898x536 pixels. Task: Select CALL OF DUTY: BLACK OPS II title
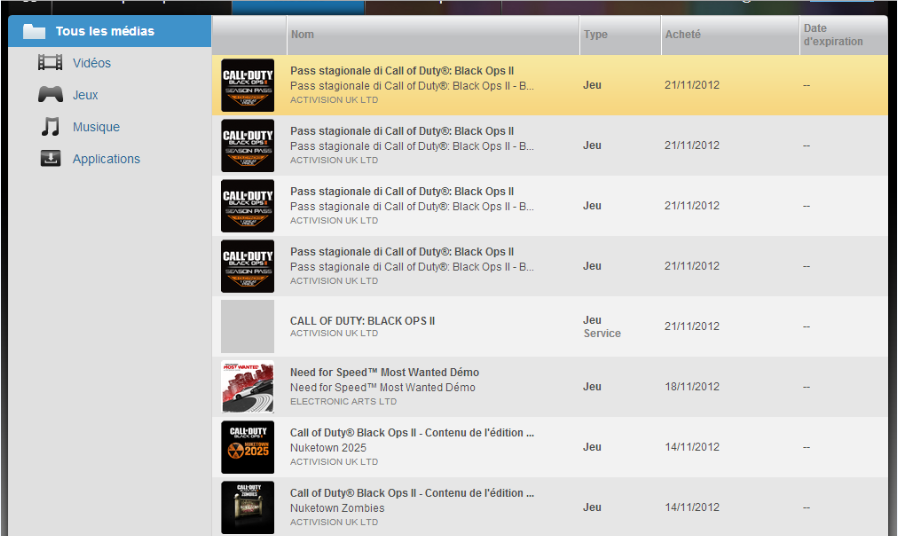click(363, 321)
